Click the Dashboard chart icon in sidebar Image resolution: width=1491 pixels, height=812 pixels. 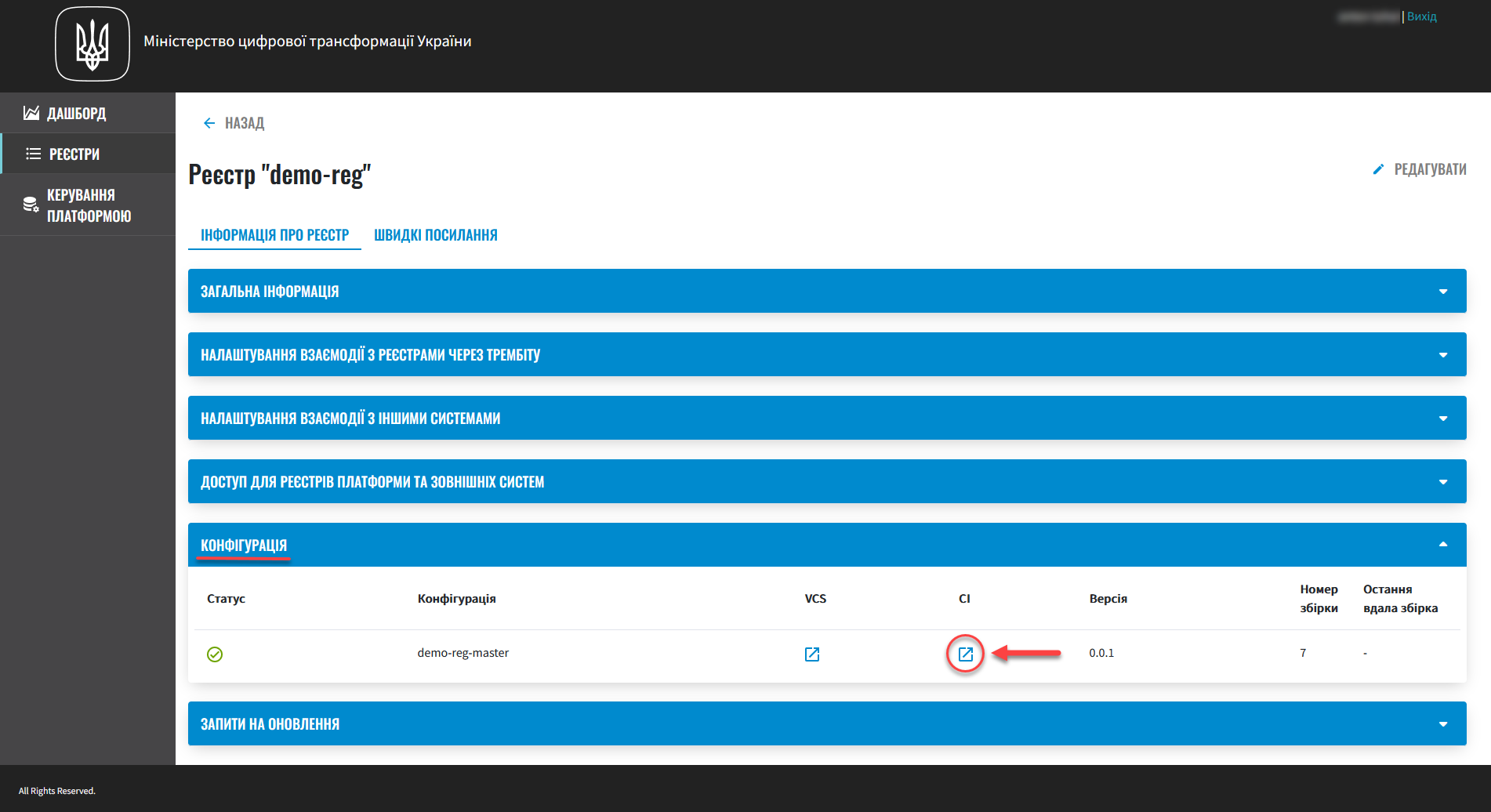pyautogui.click(x=31, y=113)
